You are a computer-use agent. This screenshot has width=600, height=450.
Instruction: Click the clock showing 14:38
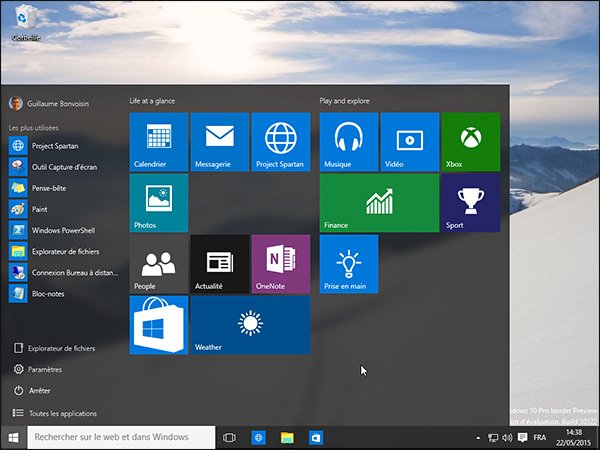pos(573,437)
